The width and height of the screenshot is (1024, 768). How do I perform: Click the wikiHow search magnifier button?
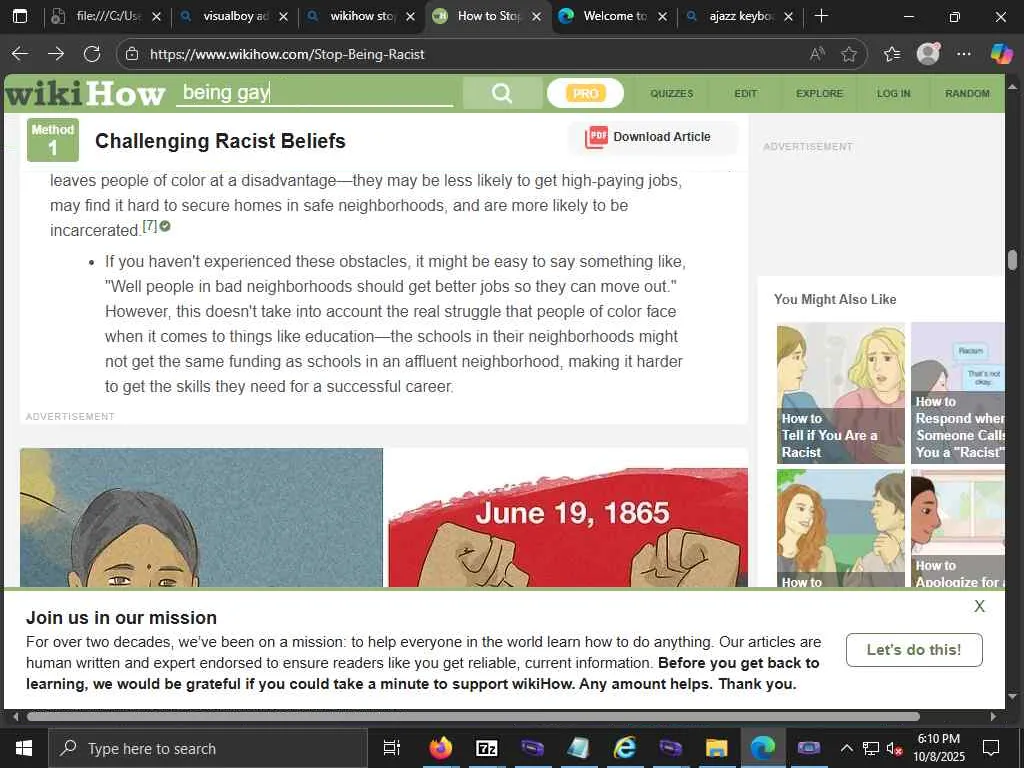(502, 93)
